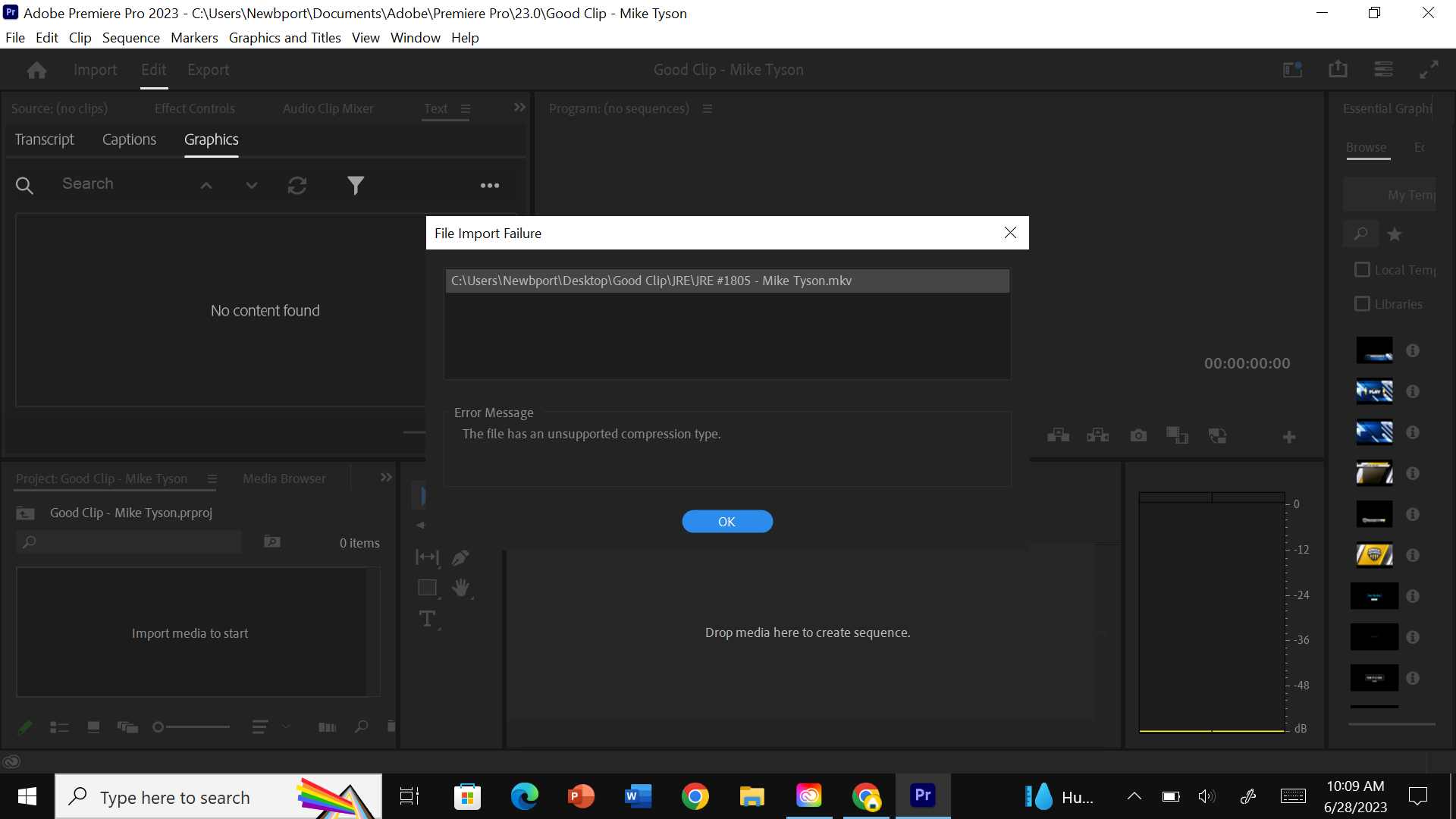Click the project panel search field
The image size is (1456, 819).
pos(129,542)
